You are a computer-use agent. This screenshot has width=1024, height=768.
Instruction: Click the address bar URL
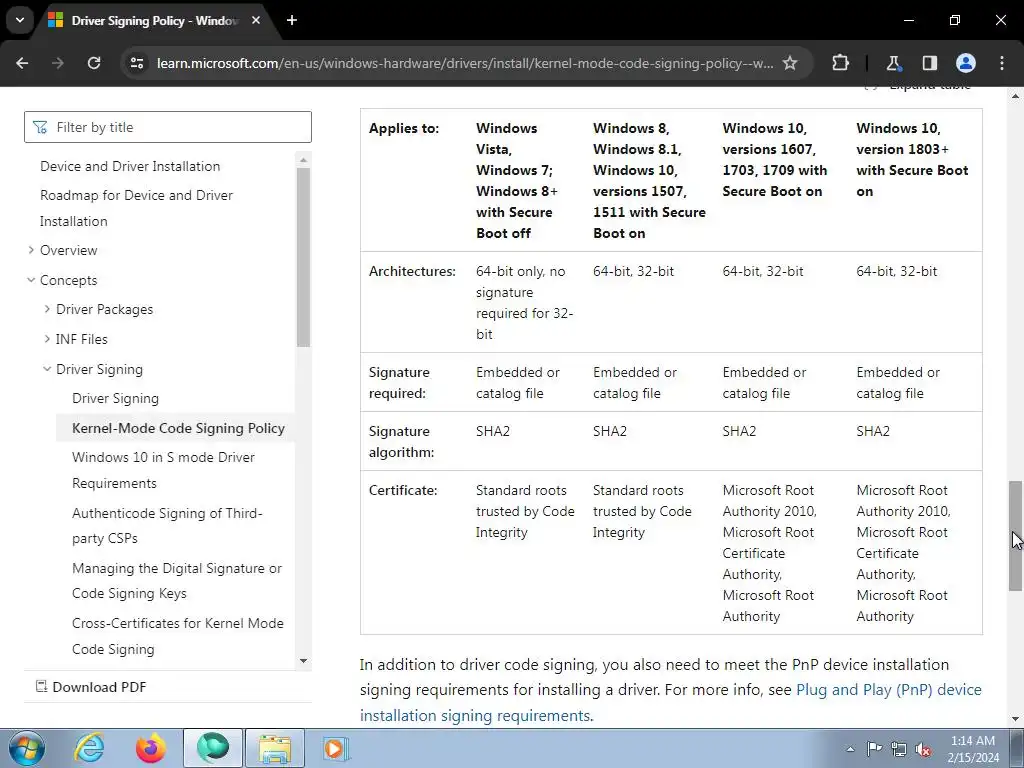pos(465,63)
